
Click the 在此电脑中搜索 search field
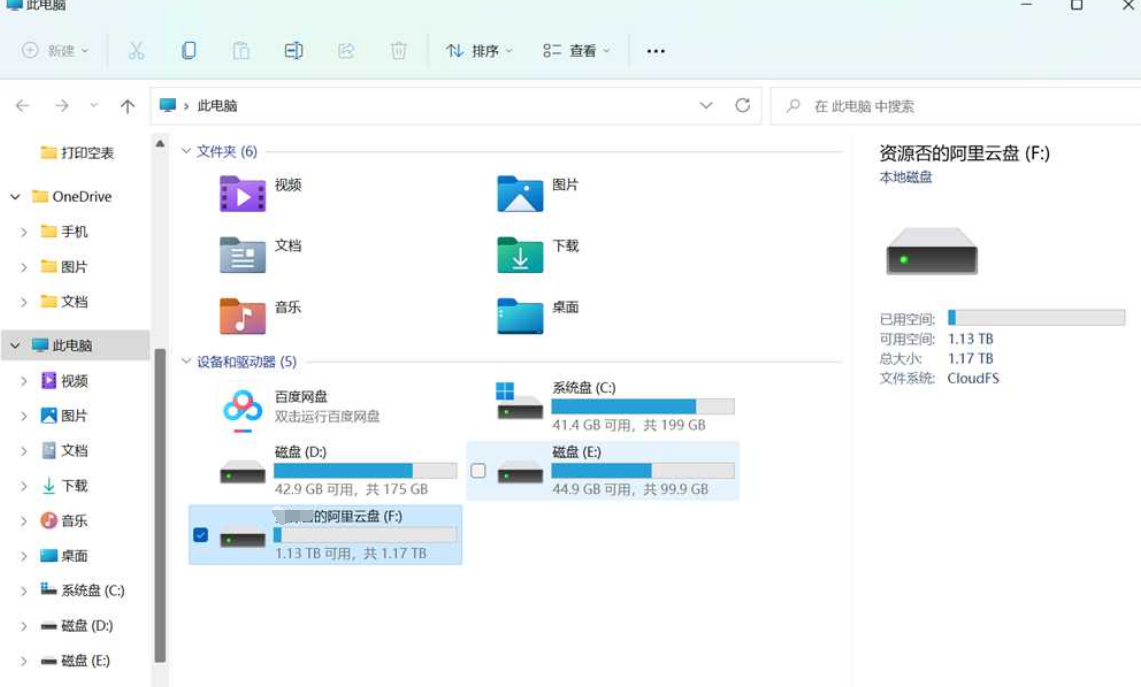coord(955,106)
